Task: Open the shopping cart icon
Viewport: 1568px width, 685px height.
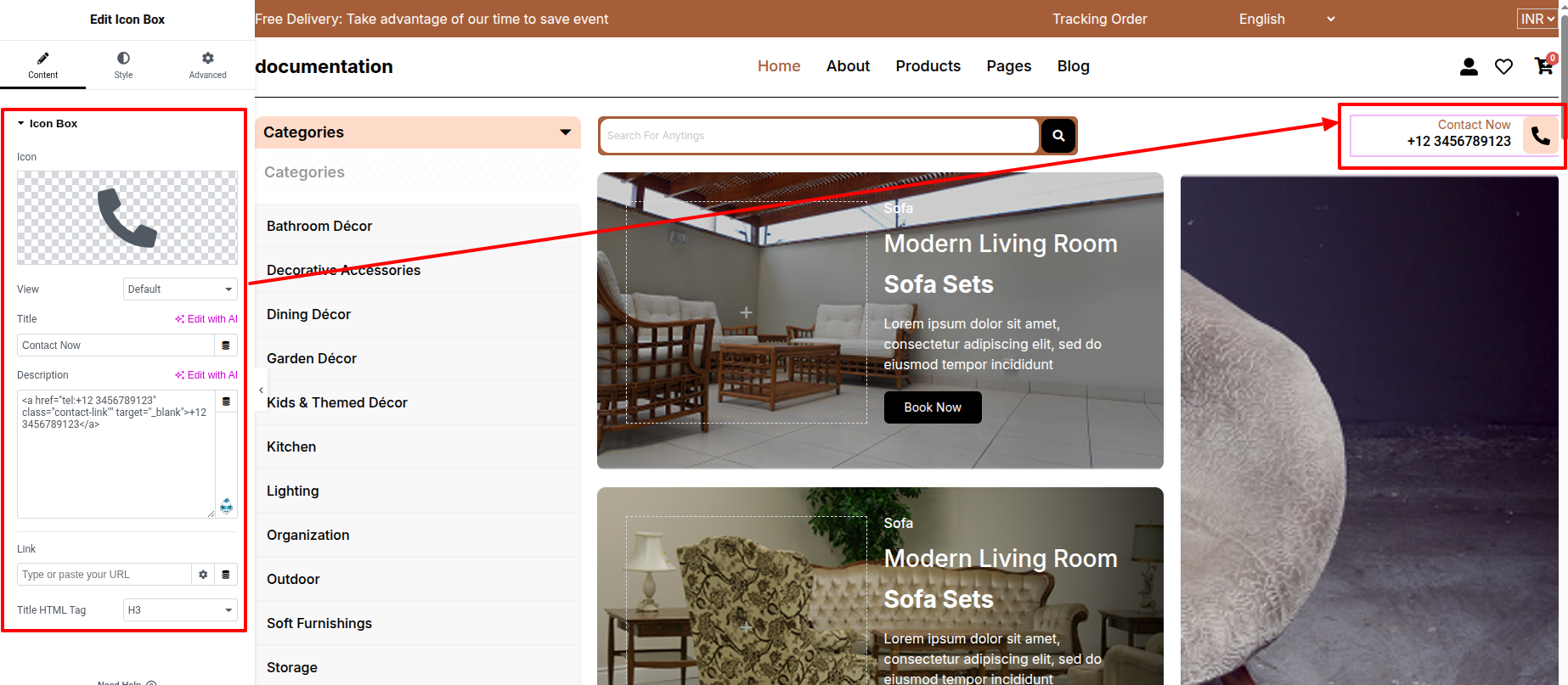Action: [1543, 66]
